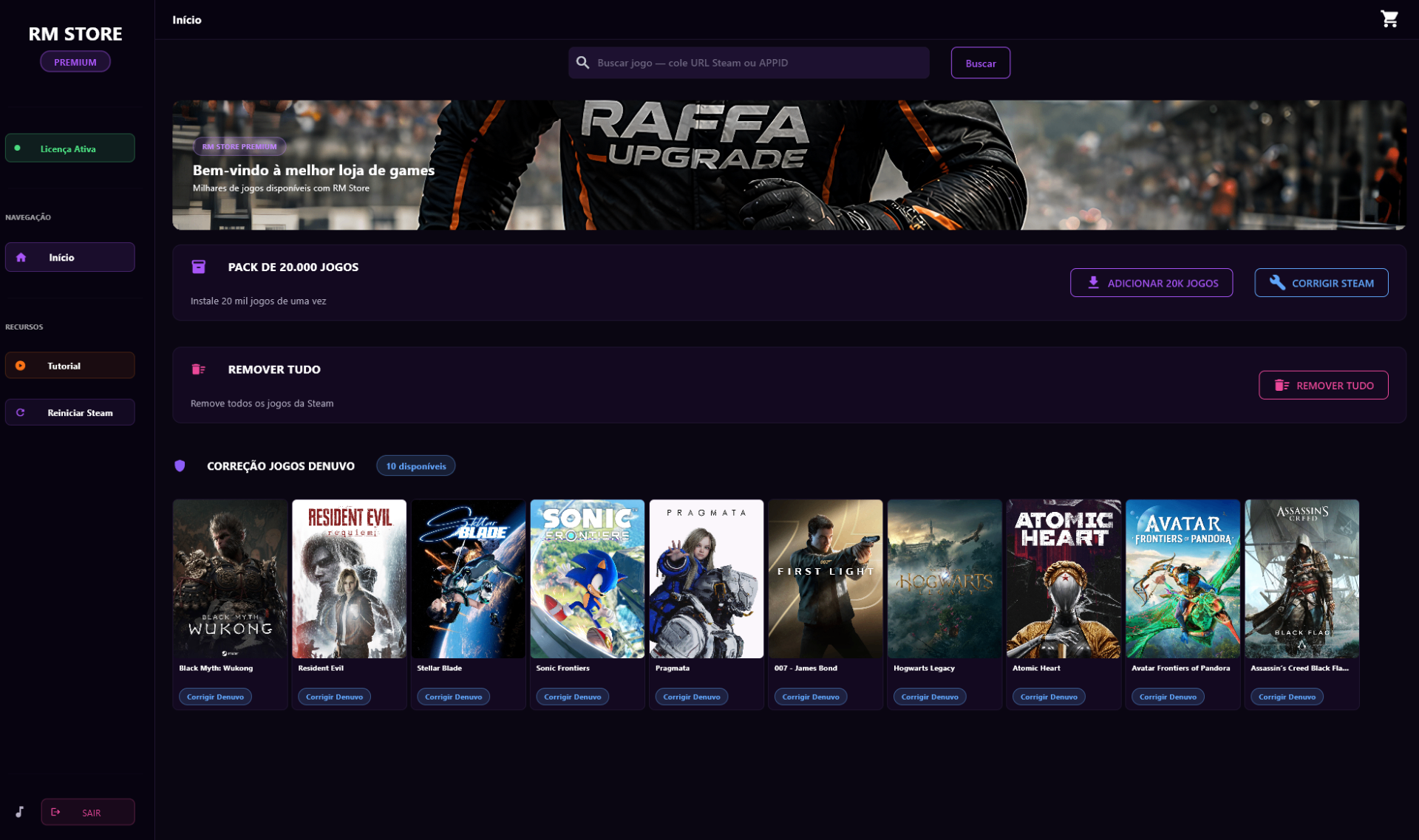
Task: Click the text Remove todos os jogos da Steam
Action: click(262, 403)
